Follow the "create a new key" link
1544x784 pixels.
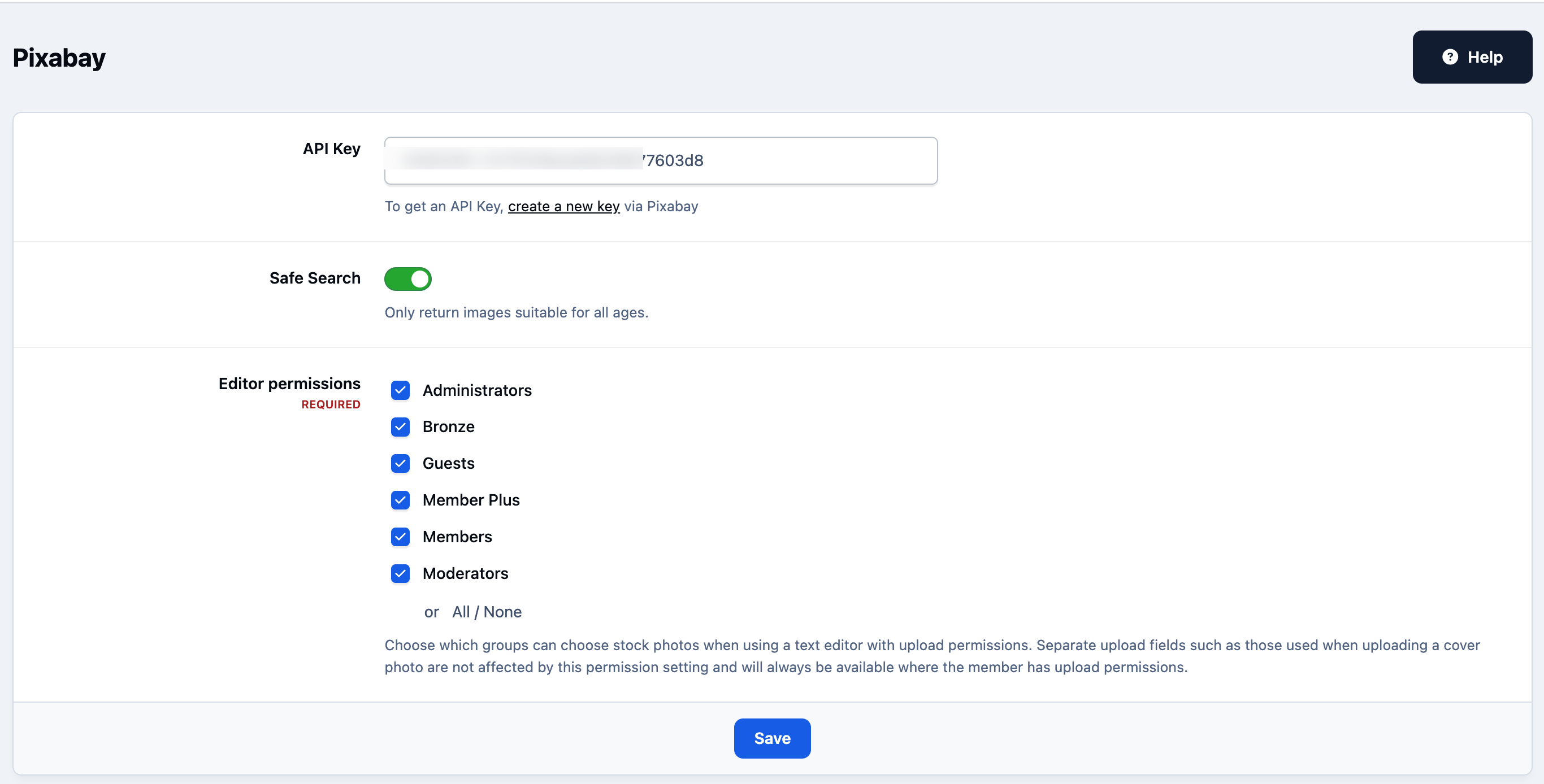click(x=563, y=206)
